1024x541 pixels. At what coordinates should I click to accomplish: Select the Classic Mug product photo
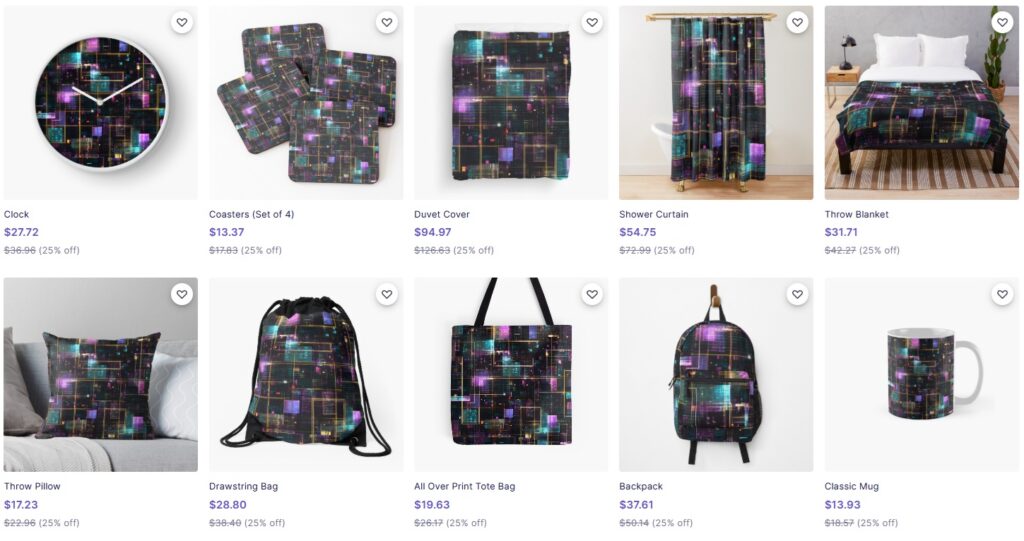point(921,375)
